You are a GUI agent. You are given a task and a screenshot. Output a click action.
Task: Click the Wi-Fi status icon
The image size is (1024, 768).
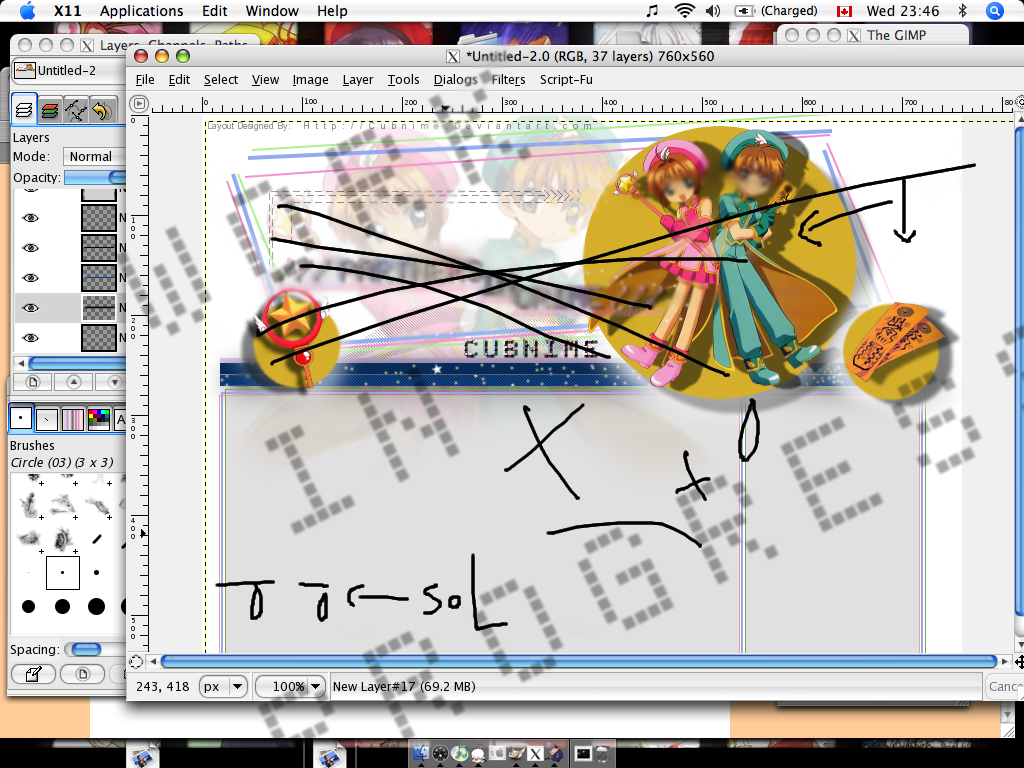coord(684,11)
